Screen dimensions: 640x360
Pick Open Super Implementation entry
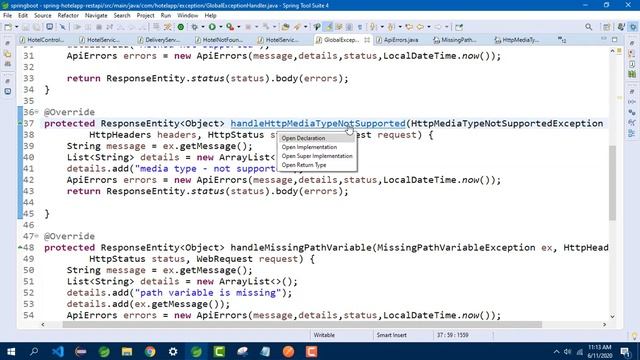pyautogui.click(x=317, y=156)
